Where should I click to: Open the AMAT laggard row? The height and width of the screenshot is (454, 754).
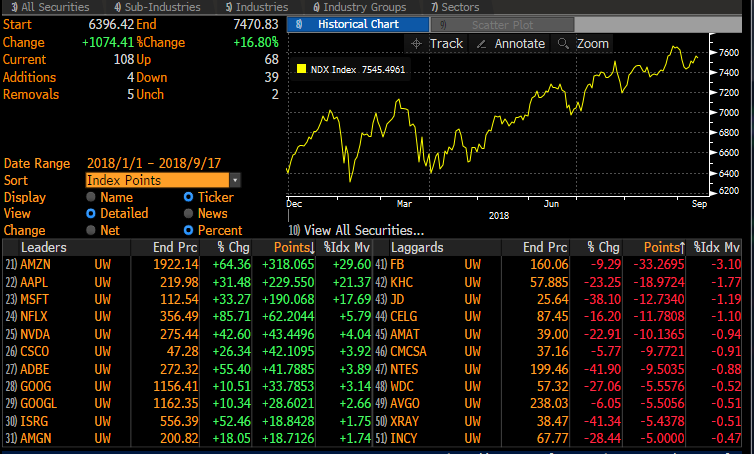[x=558, y=334]
